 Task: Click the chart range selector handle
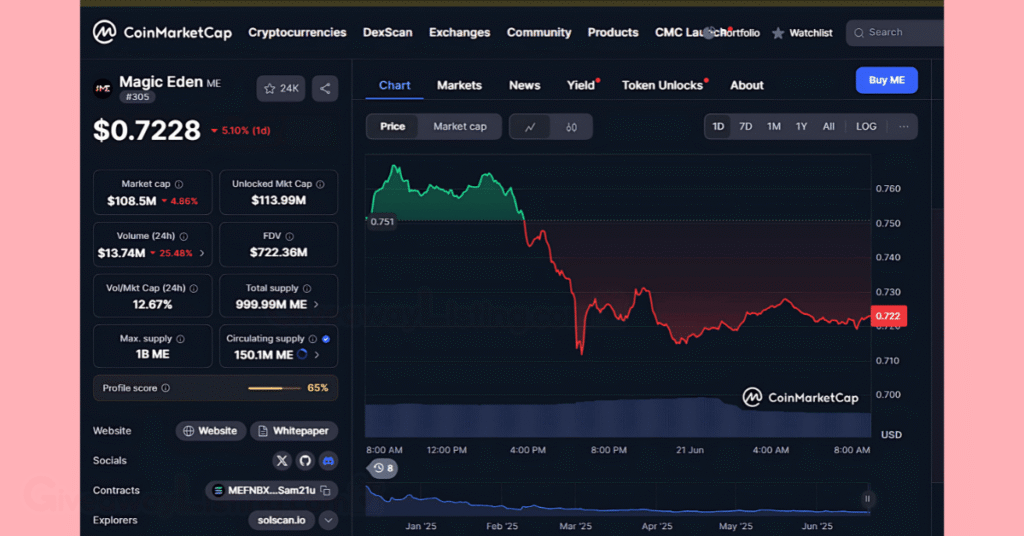pyautogui.click(x=867, y=499)
